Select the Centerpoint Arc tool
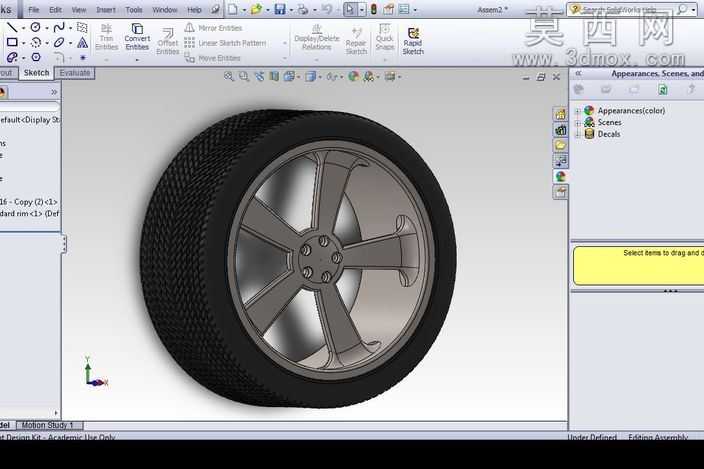This screenshot has height=469, width=704. click(36, 43)
